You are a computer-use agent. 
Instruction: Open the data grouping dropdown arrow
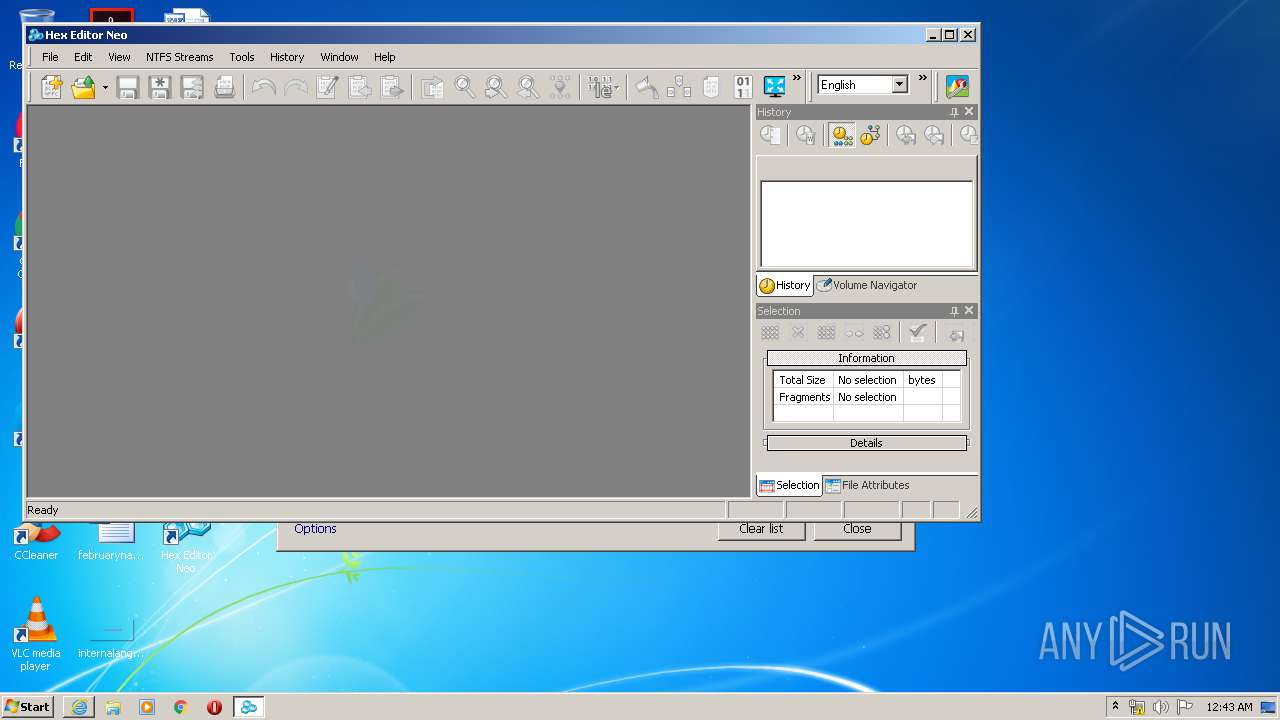(x=616, y=88)
